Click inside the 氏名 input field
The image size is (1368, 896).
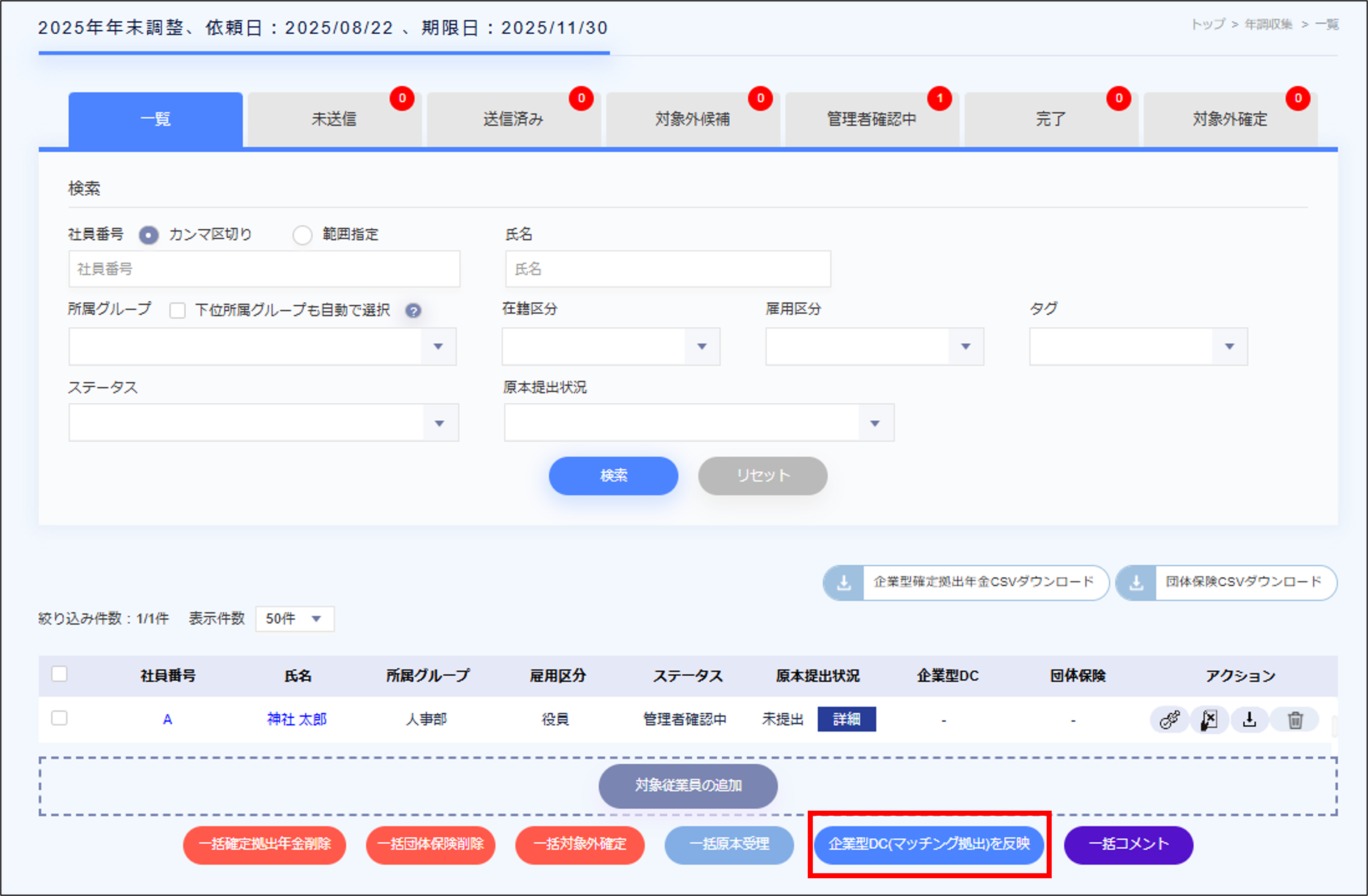667,268
